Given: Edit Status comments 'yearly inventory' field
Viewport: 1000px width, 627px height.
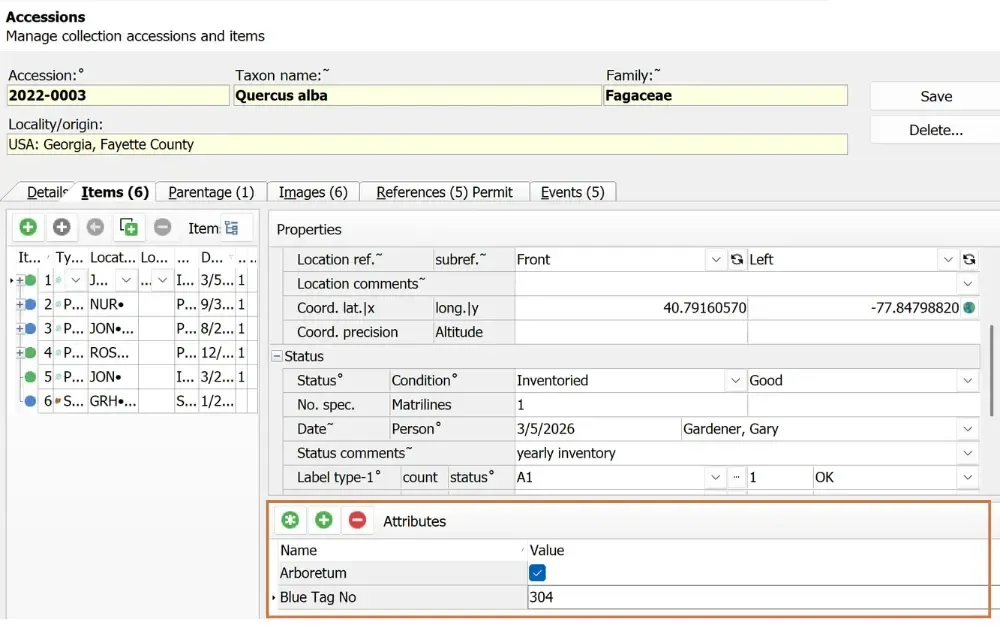Looking at the screenshot, I should click(737, 454).
